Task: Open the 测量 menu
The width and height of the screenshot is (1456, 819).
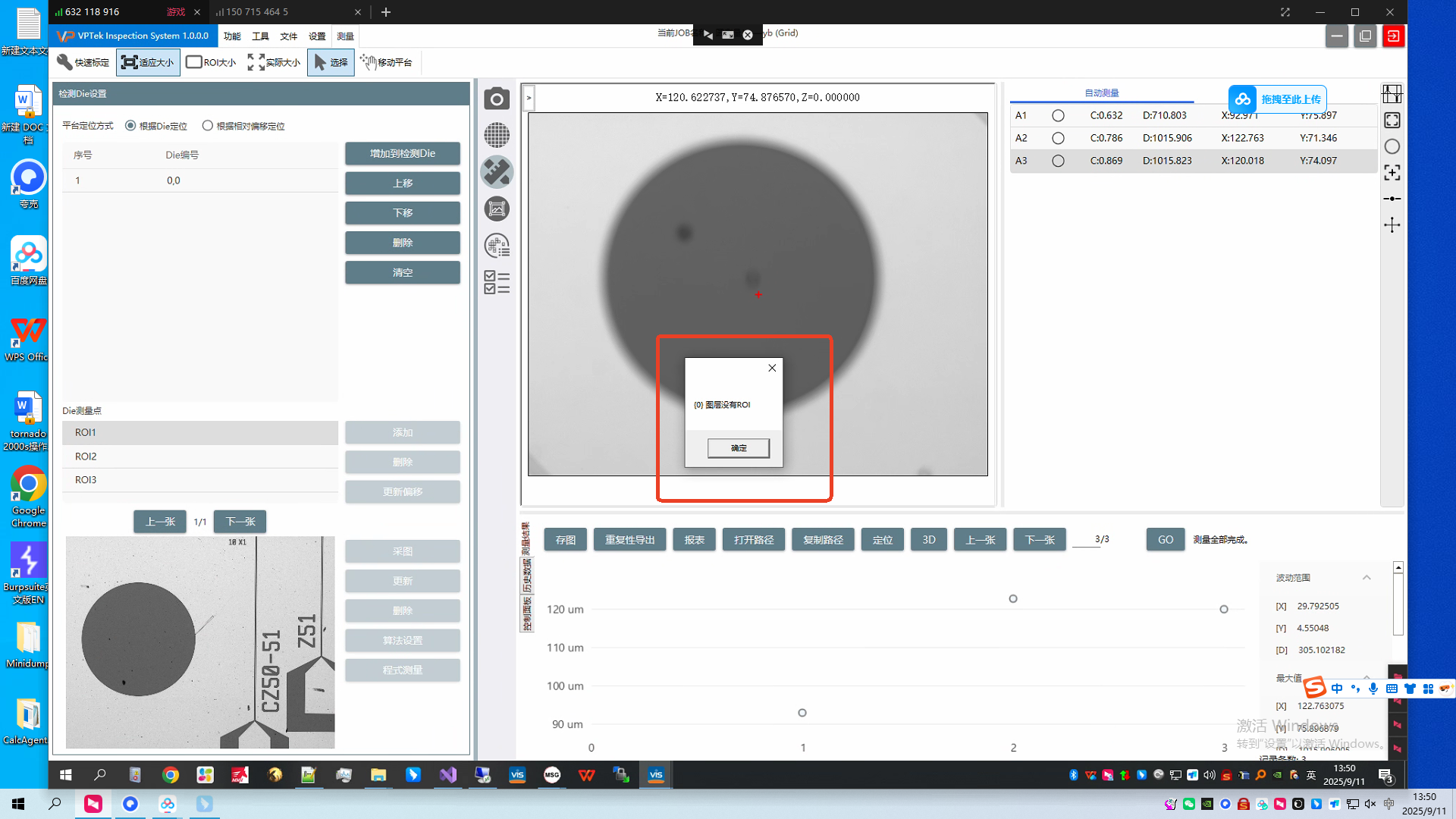Action: point(345,36)
